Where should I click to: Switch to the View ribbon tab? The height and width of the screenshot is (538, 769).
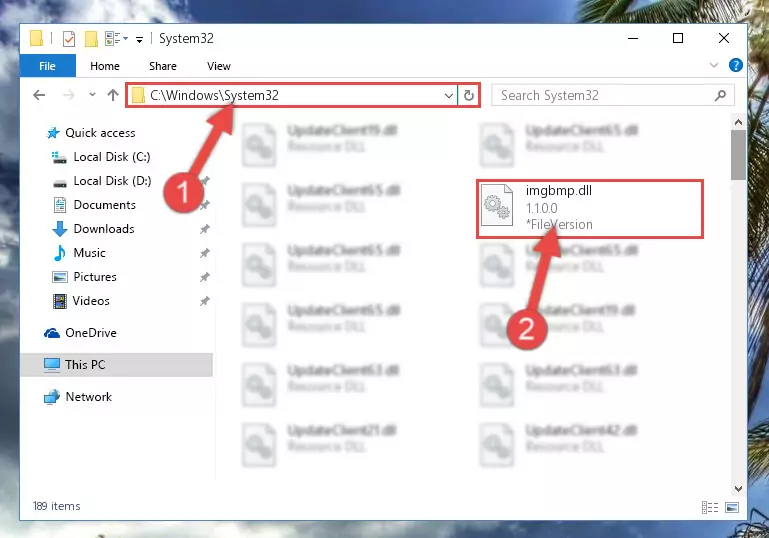pos(219,66)
